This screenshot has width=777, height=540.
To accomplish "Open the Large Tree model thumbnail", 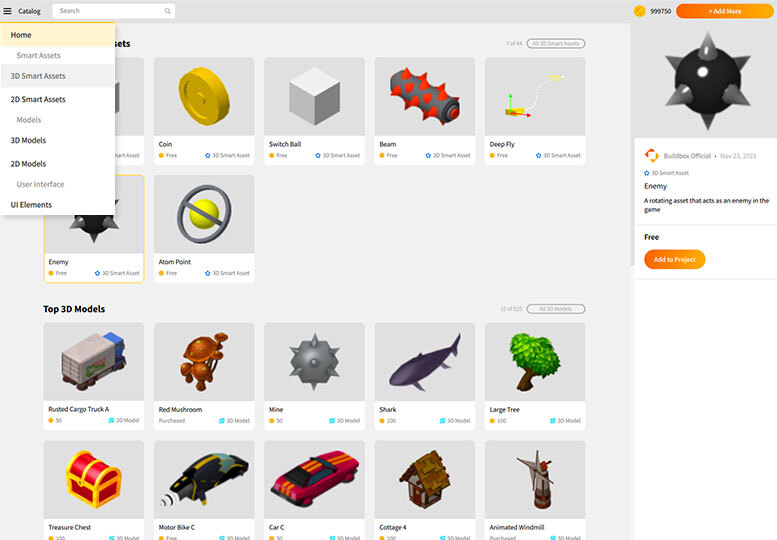I will pos(535,362).
